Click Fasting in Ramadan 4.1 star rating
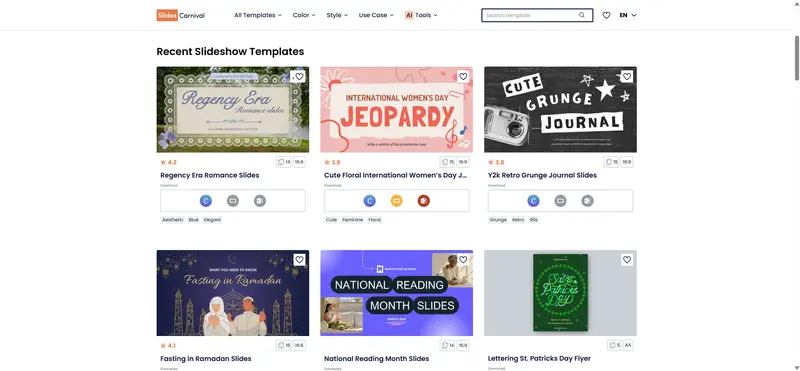Viewport: 800px width, 371px height. click(x=168, y=345)
